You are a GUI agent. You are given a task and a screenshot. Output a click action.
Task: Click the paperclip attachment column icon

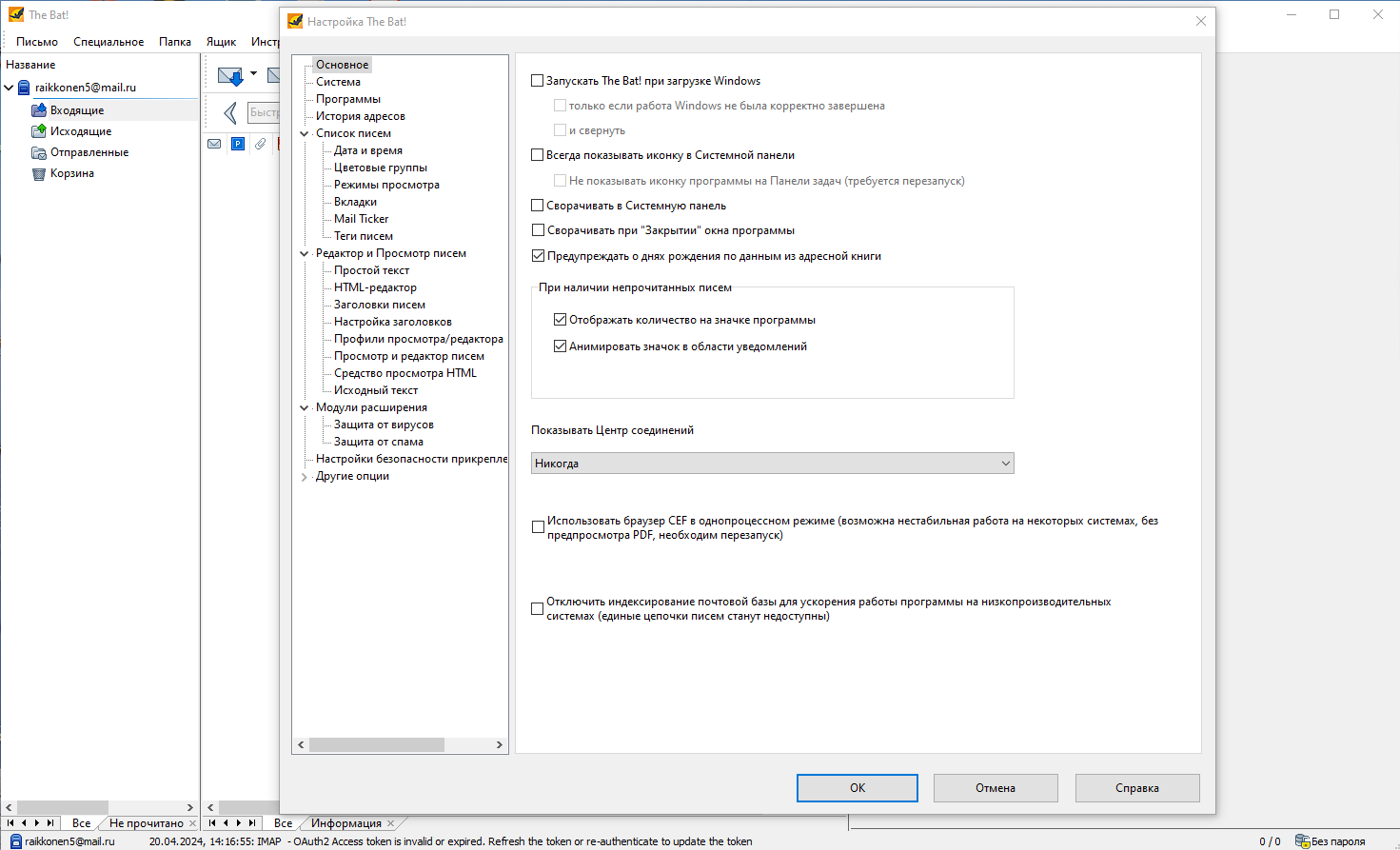pos(260,144)
